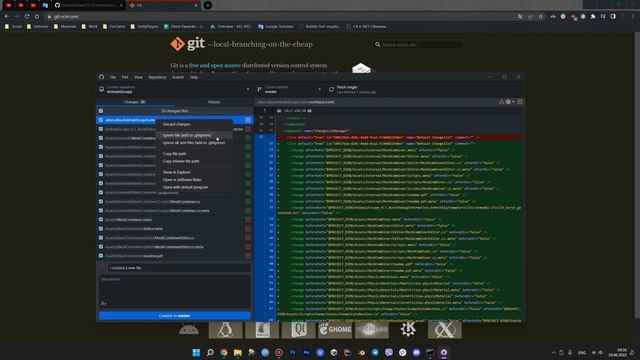Expand the Current repository dropdown

tap(176, 89)
